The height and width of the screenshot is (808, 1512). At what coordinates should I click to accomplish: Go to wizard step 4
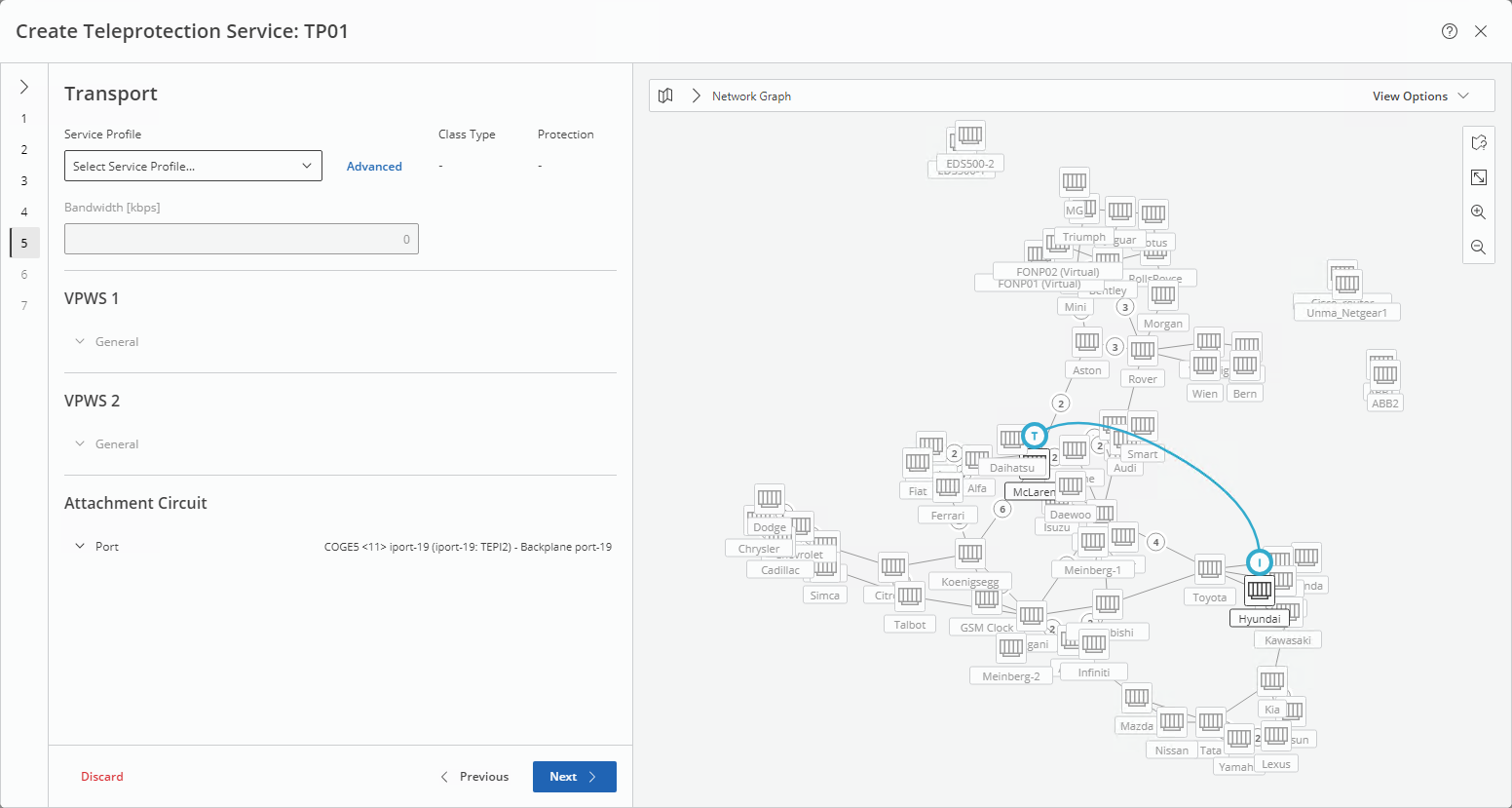click(24, 212)
